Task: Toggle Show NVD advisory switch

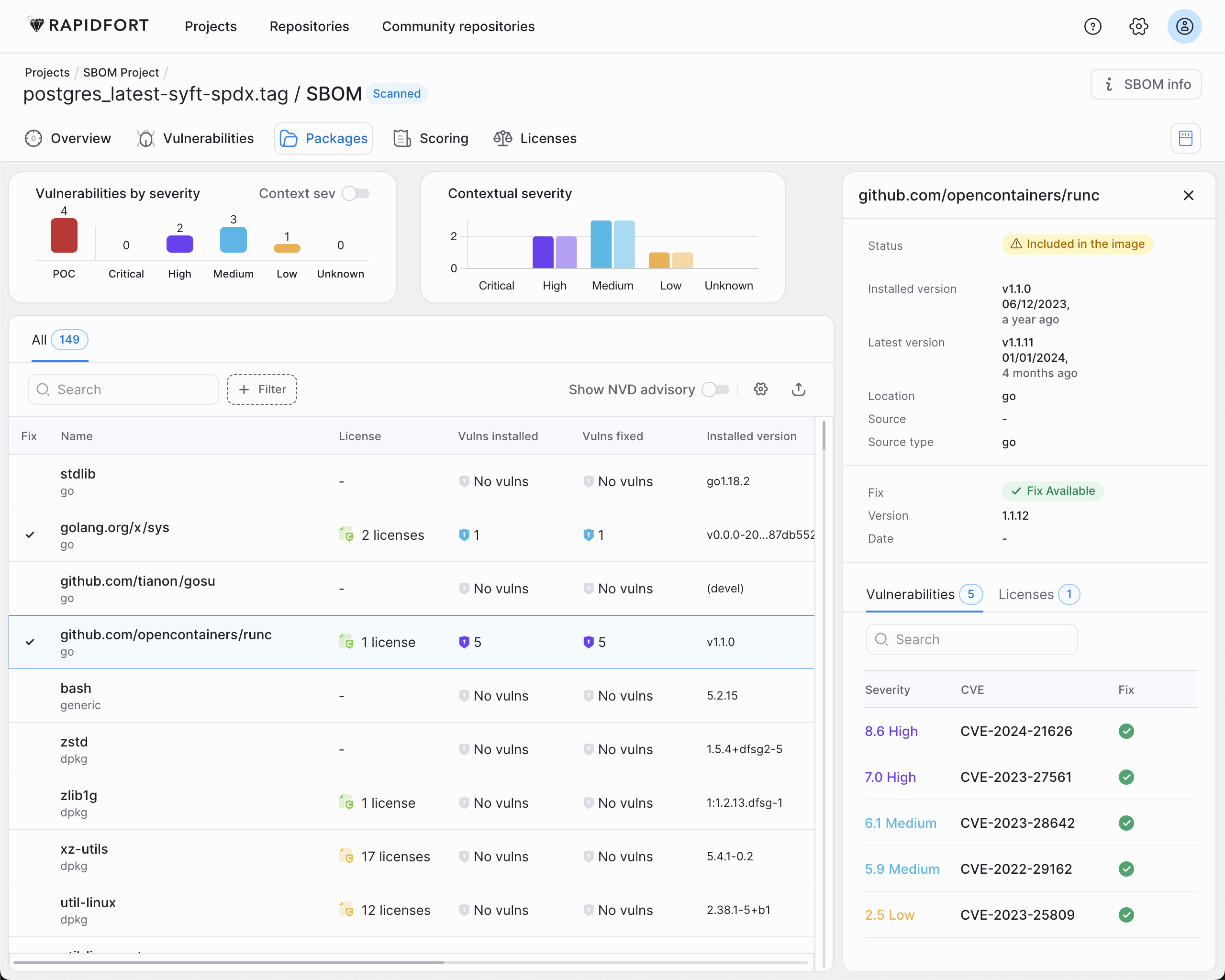Action: 715,389
